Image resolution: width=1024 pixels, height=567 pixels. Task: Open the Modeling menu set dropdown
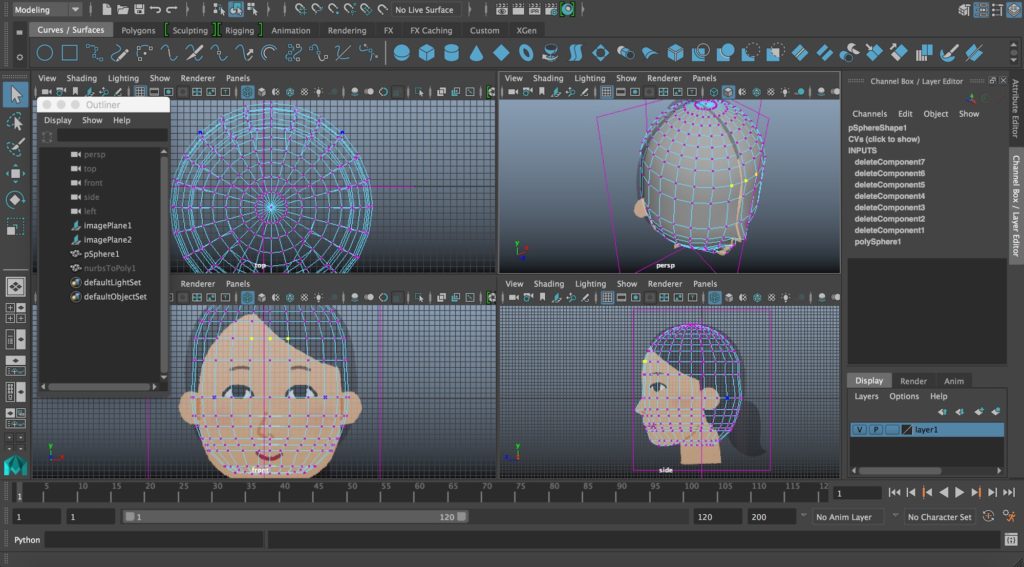tap(46, 10)
